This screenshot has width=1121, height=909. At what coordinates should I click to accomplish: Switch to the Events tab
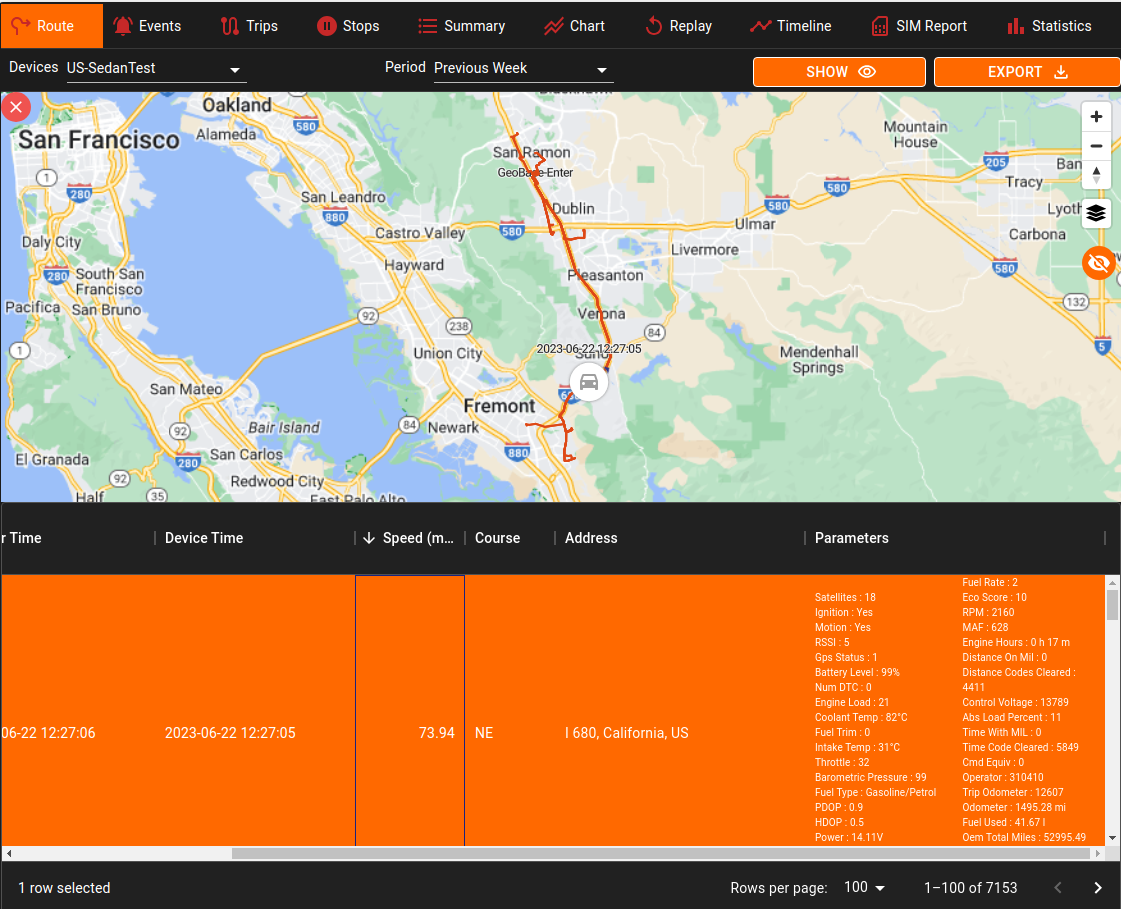(x=147, y=26)
